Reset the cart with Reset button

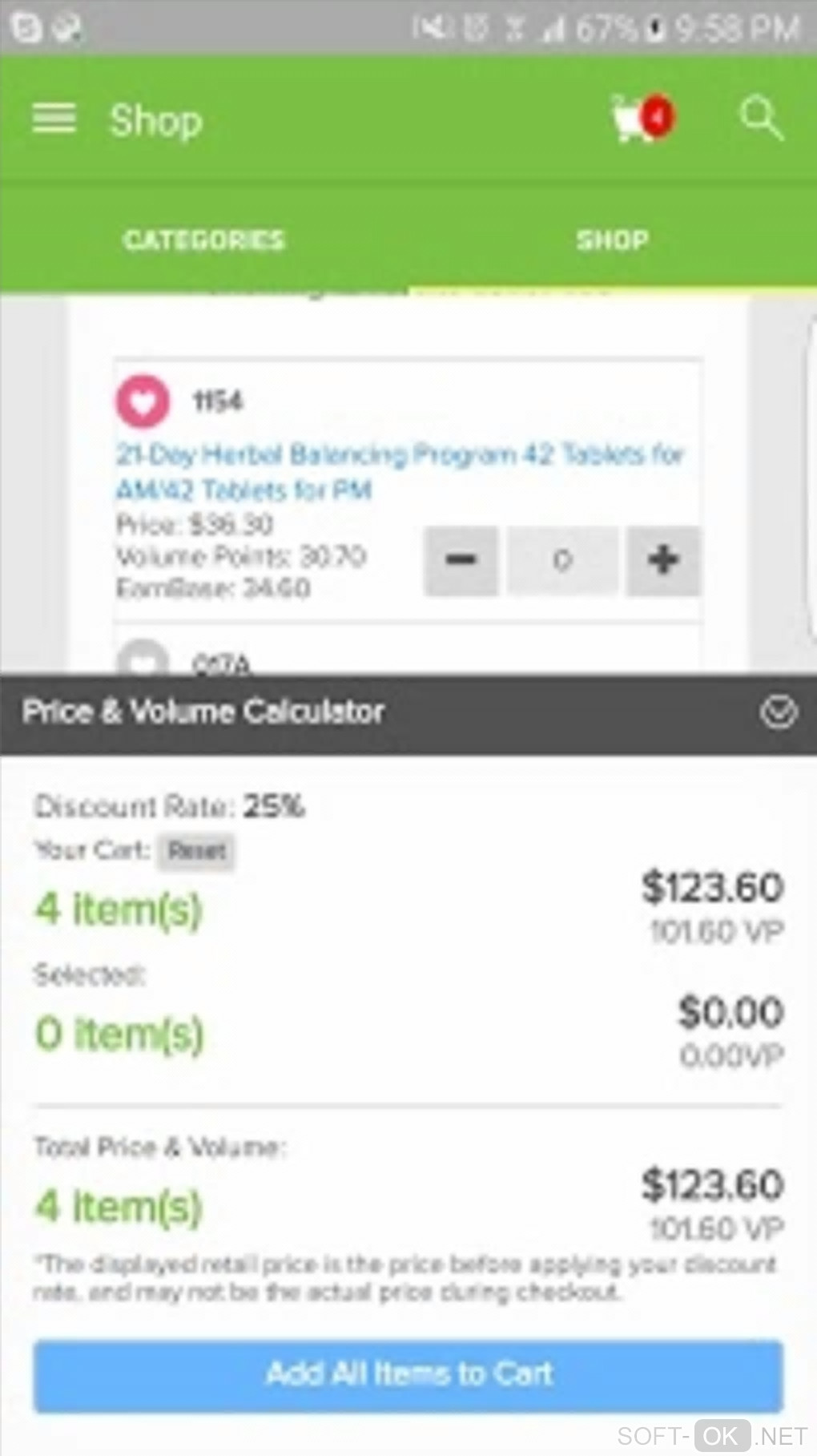click(x=197, y=851)
